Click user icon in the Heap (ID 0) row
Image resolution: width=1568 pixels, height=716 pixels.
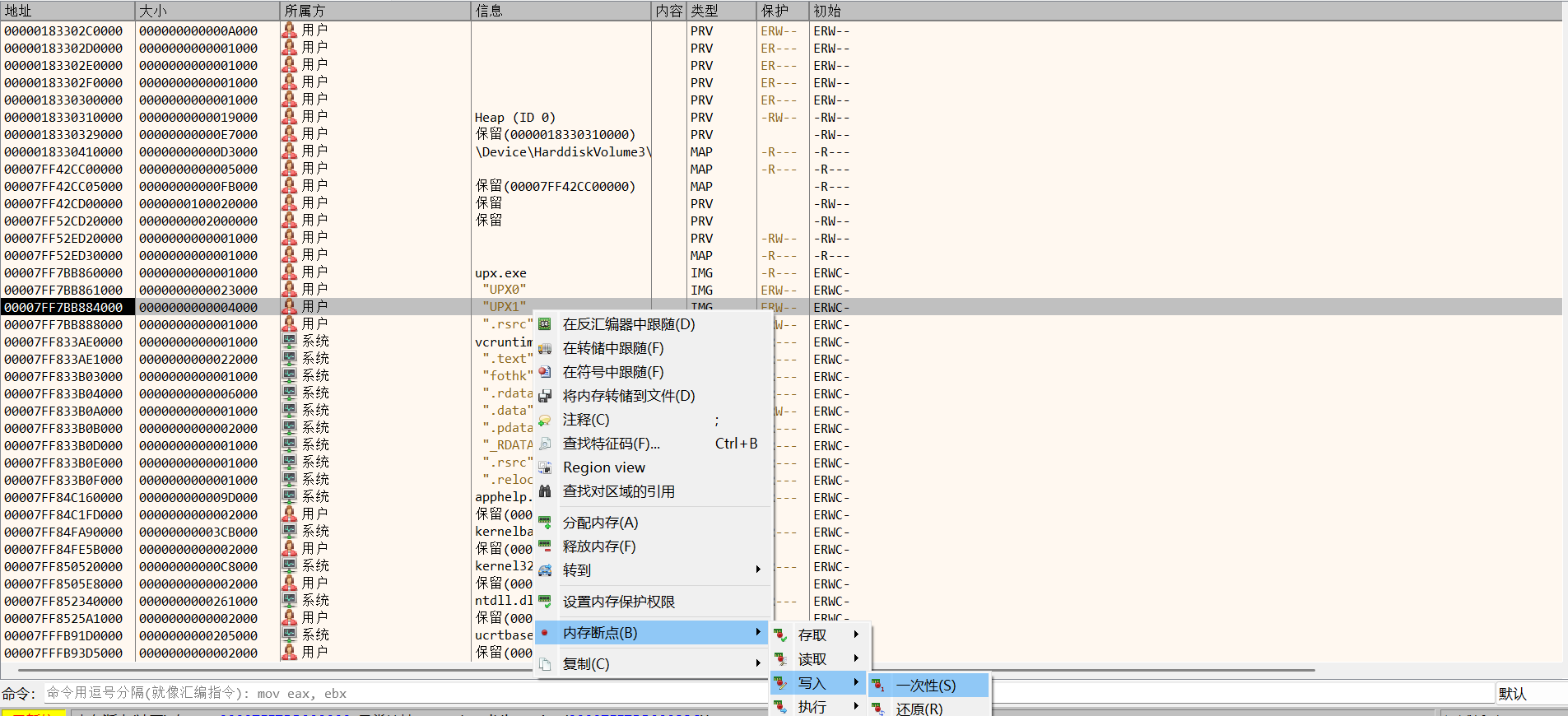(290, 117)
